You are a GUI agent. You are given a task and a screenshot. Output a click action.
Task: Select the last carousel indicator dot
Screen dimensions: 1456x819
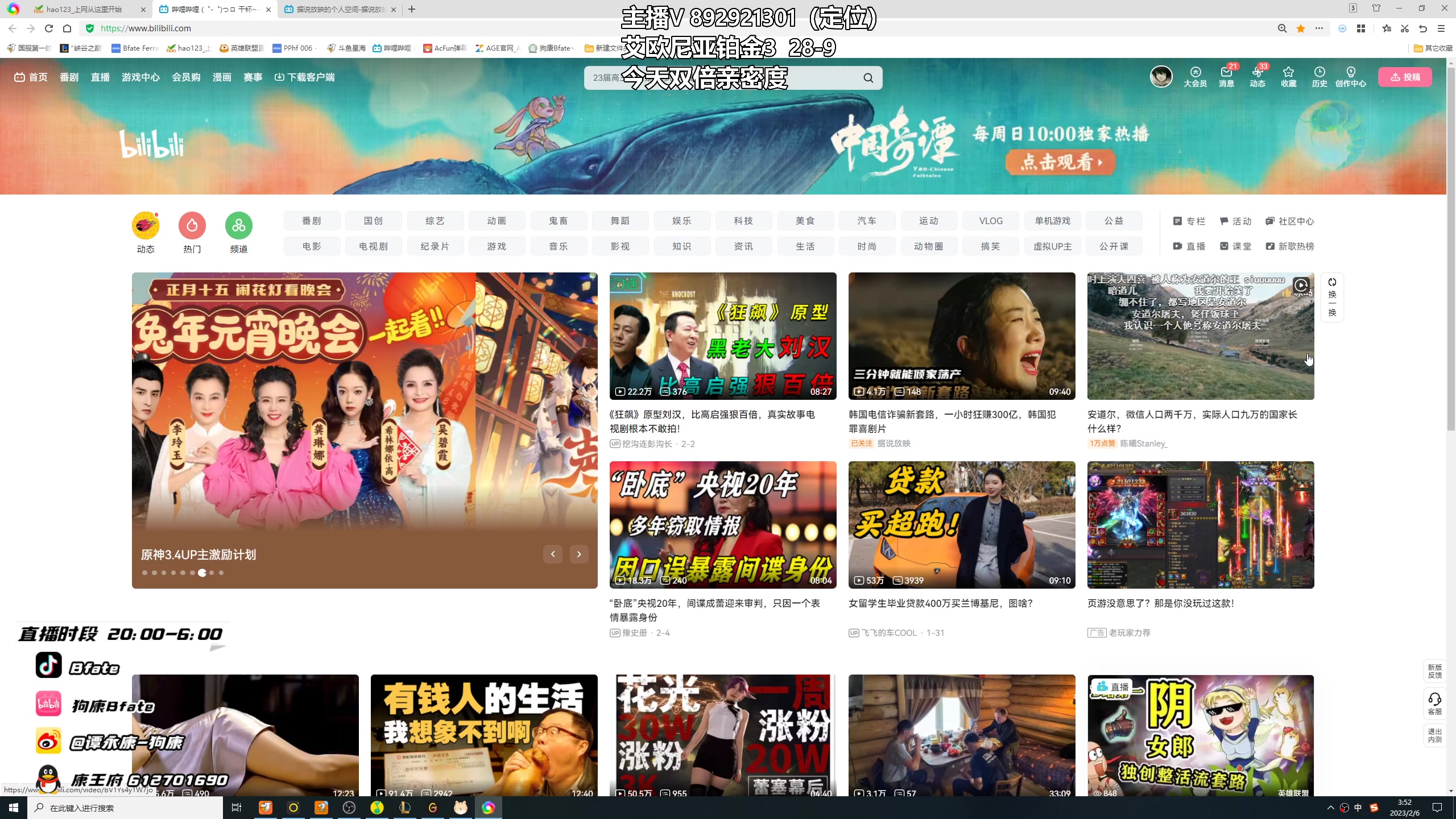(x=221, y=573)
